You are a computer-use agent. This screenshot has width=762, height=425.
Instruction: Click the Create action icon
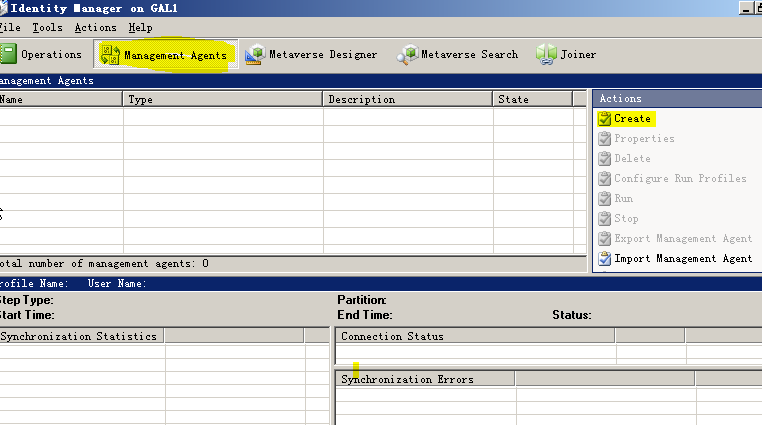[x=605, y=119]
